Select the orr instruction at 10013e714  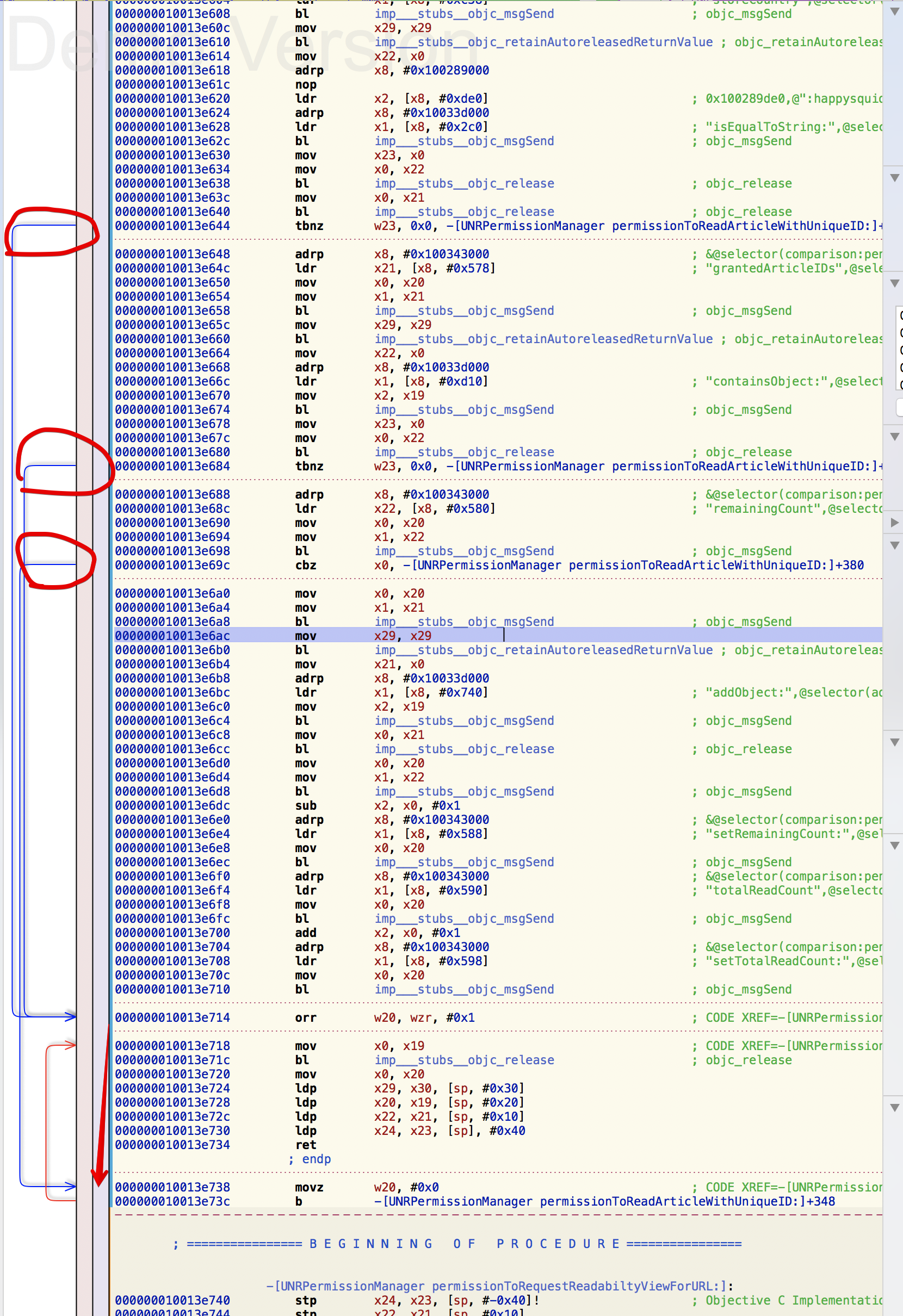(305, 1017)
